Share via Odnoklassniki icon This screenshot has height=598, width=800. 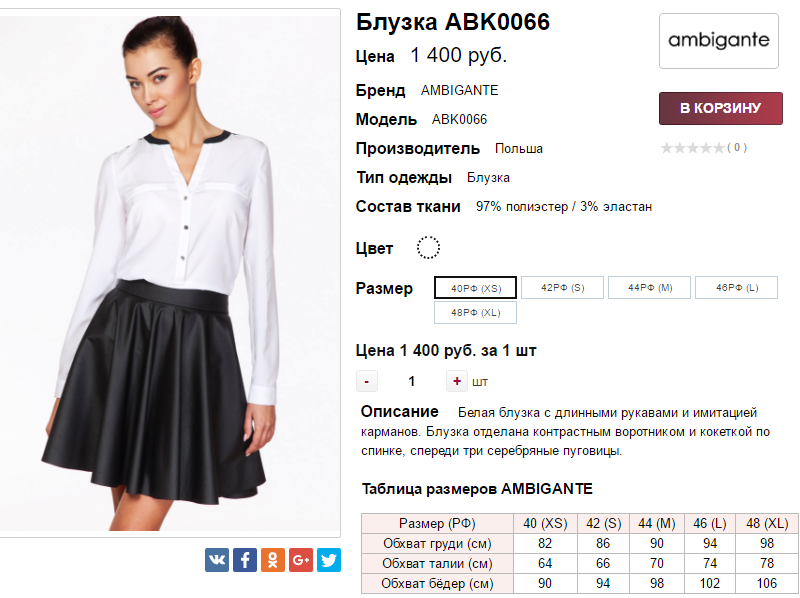273,560
